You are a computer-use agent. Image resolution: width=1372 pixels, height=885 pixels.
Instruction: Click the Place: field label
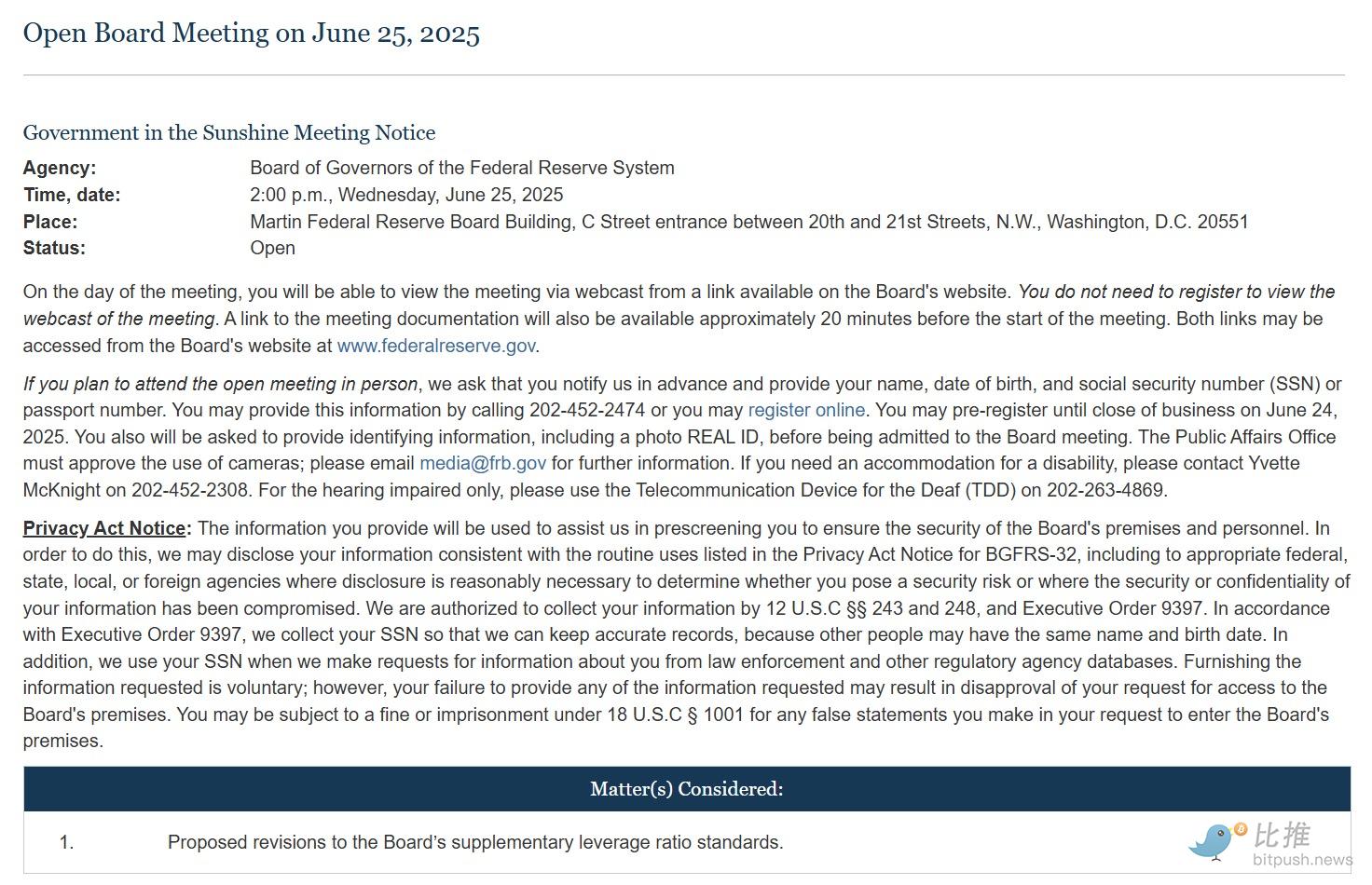pyautogui.click(x=50, y=222)
